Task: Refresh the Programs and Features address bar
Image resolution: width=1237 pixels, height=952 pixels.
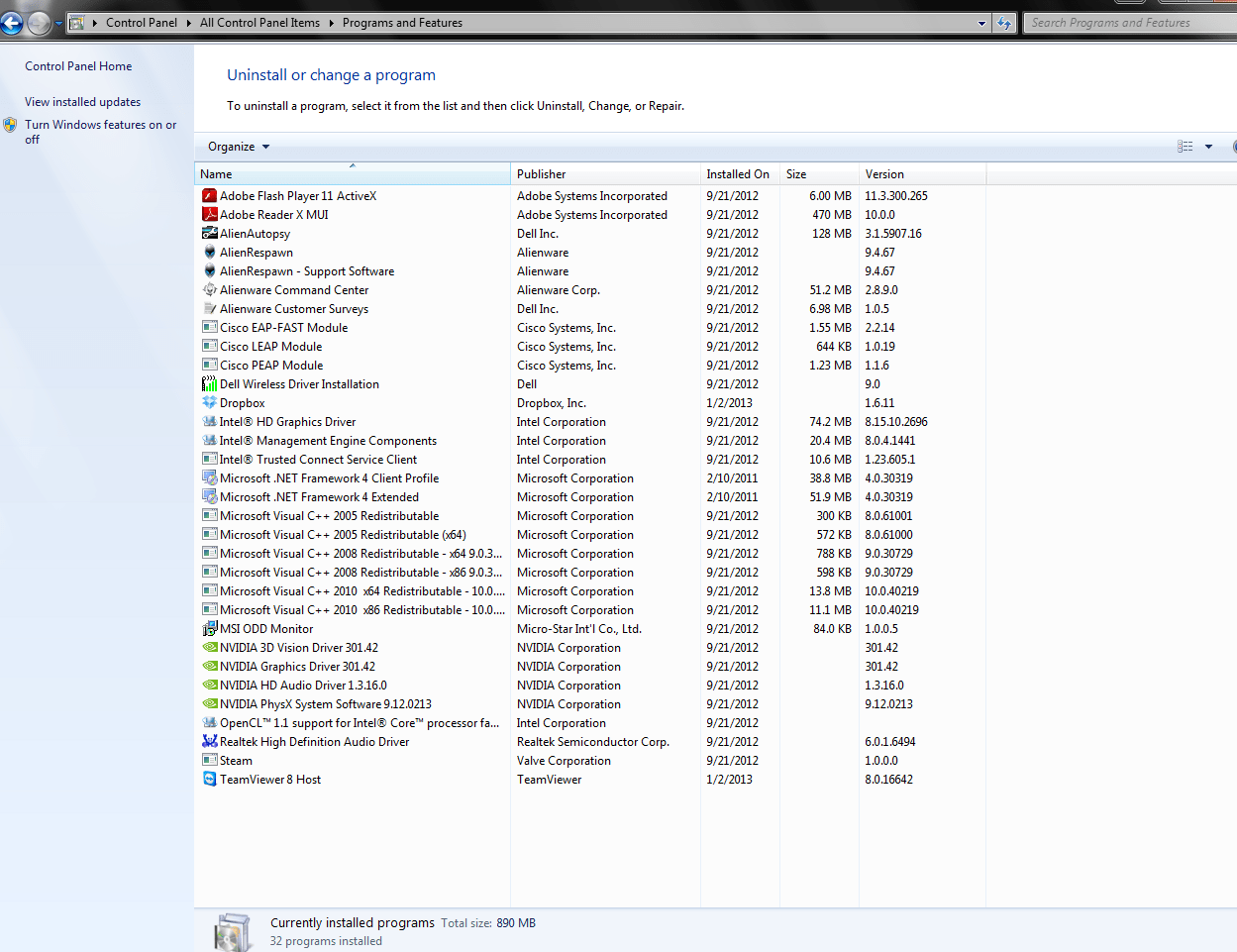Action: click(1004, 23)
